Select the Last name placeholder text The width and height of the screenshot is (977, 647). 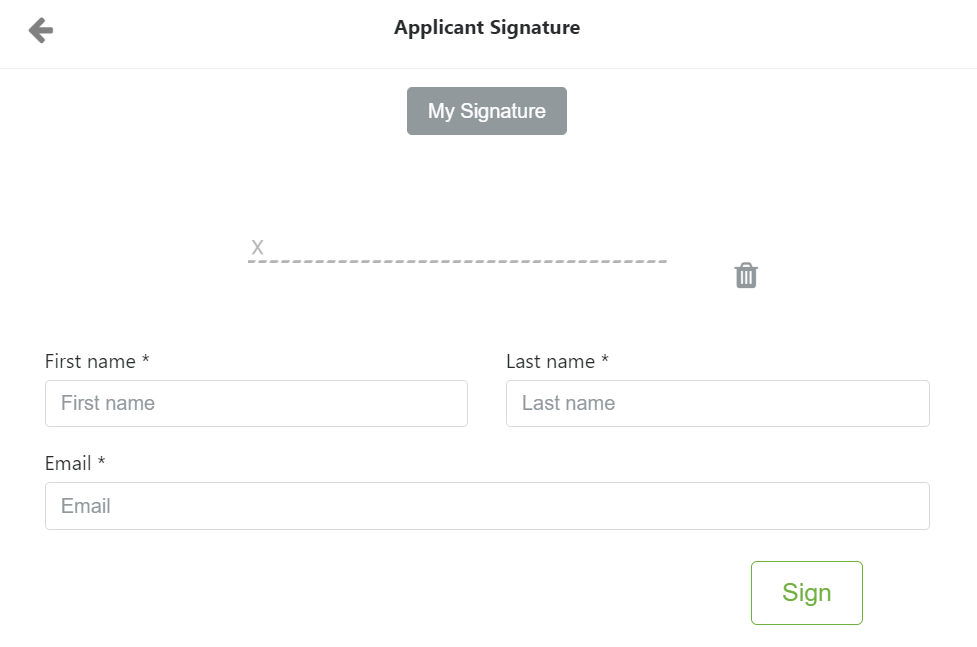pyautogui.click(x=568, y=403)
